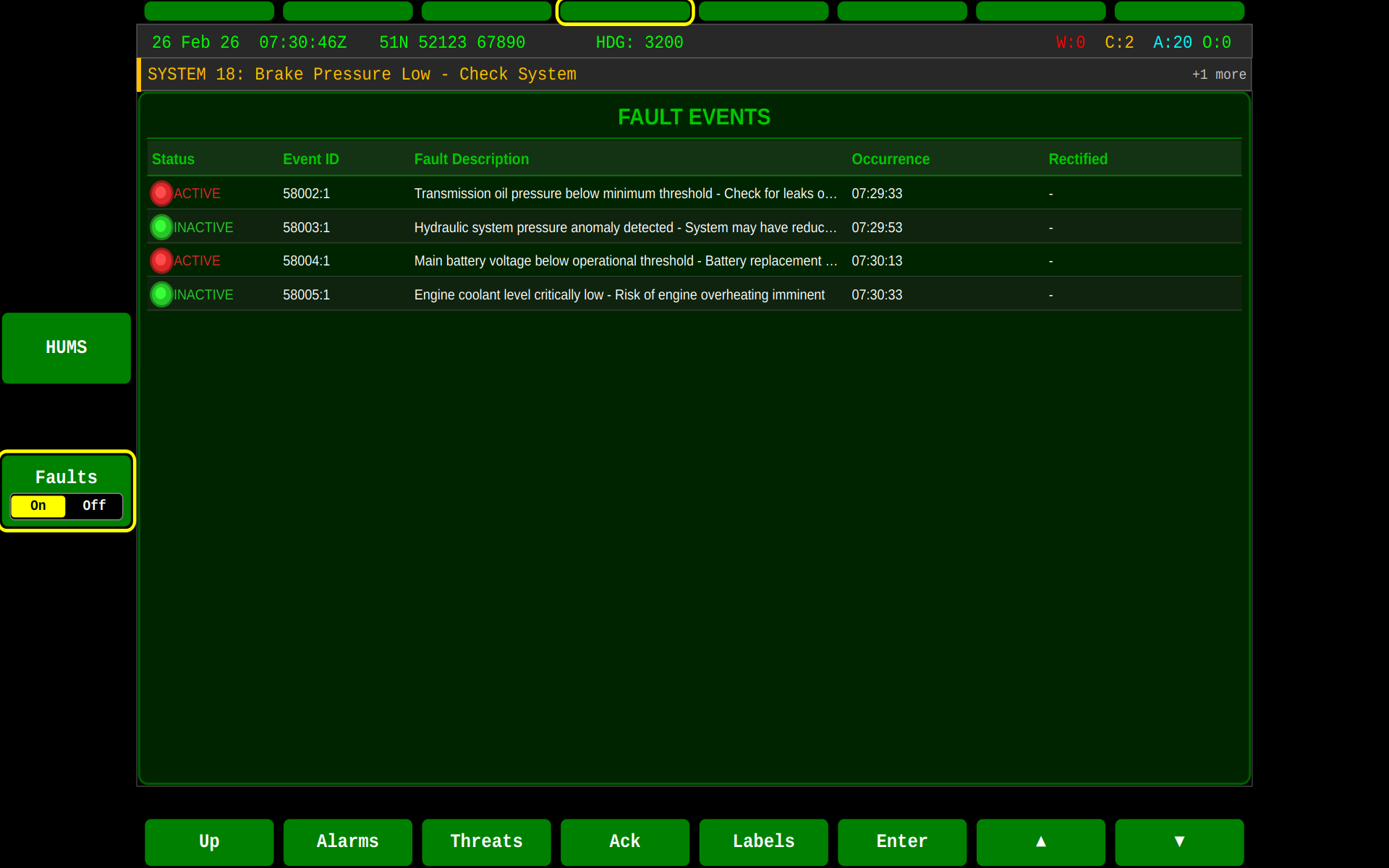Select the Engine coolant level fault row
Viewport: 1389px width, 868px height.
619,294
